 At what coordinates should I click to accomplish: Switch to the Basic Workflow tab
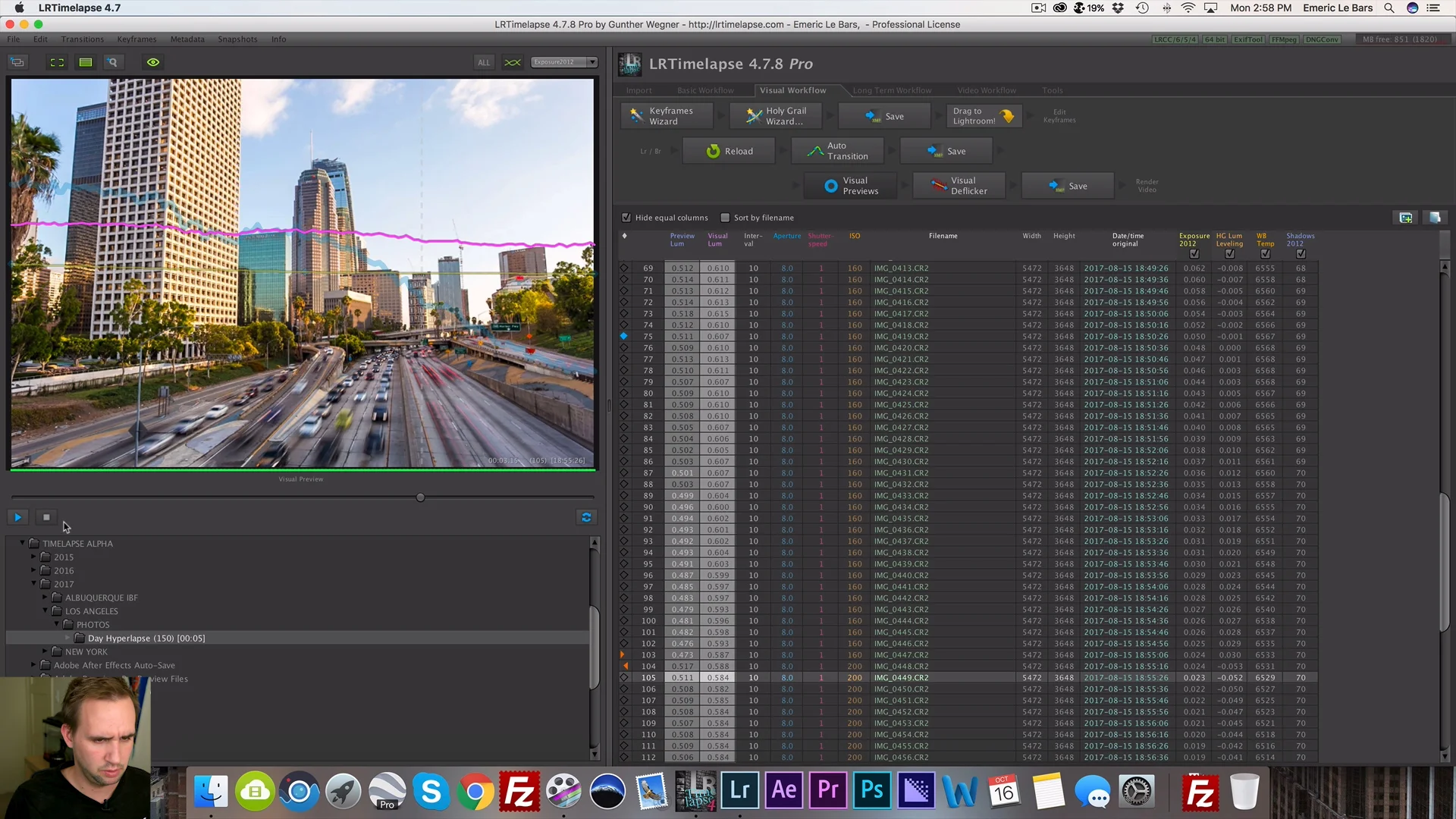pos(705,90)
